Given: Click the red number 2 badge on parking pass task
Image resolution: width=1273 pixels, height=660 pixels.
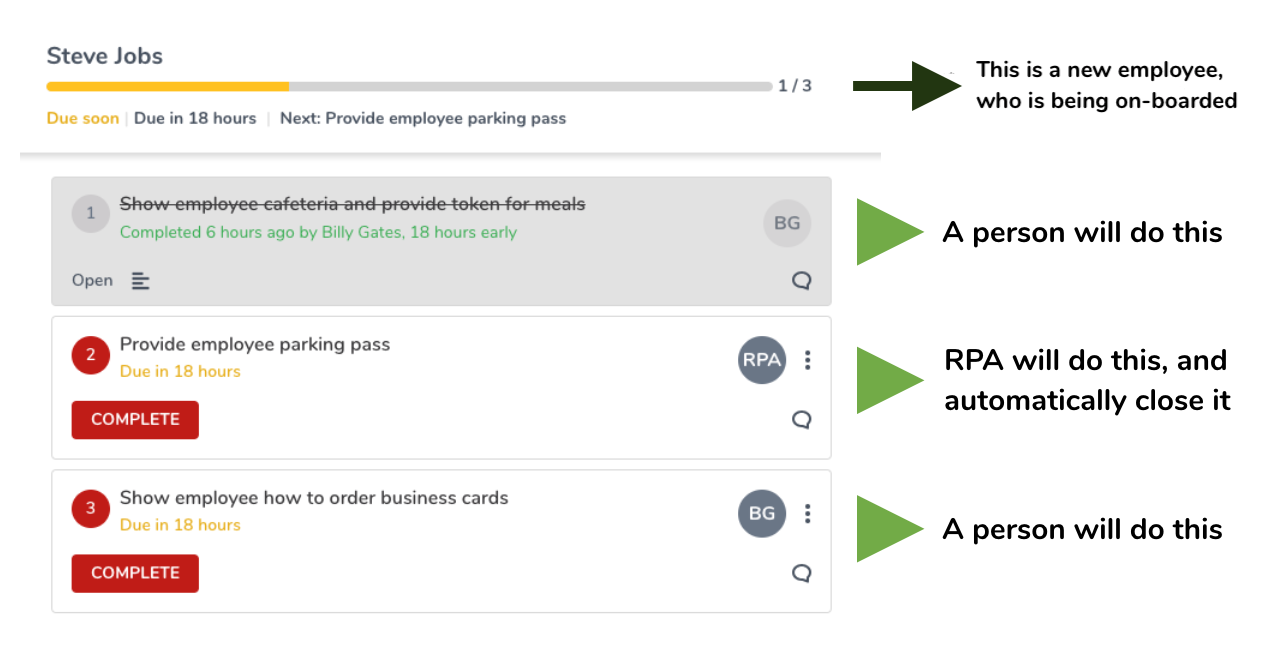Looking at the screenshot, I should point(90,355).
